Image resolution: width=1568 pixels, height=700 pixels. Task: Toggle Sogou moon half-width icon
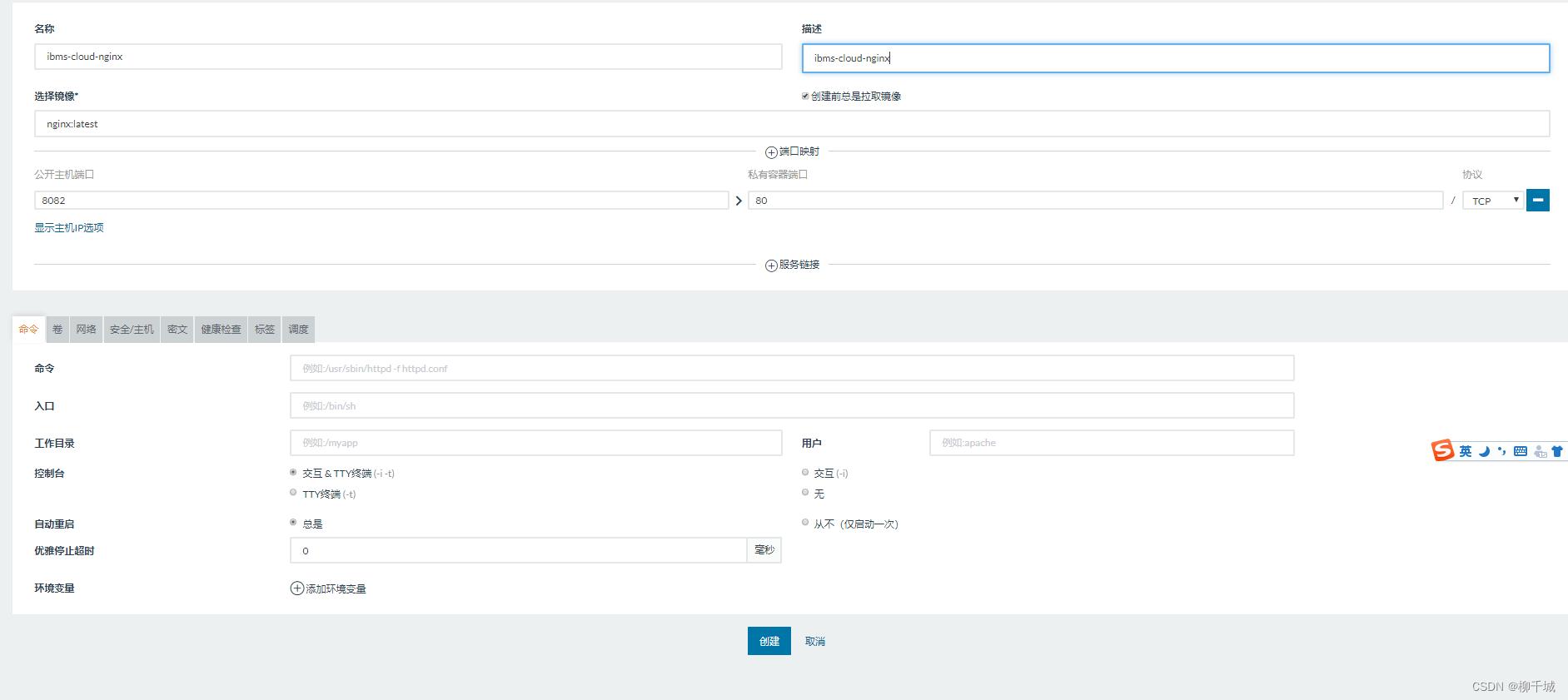coord(1484,451)
